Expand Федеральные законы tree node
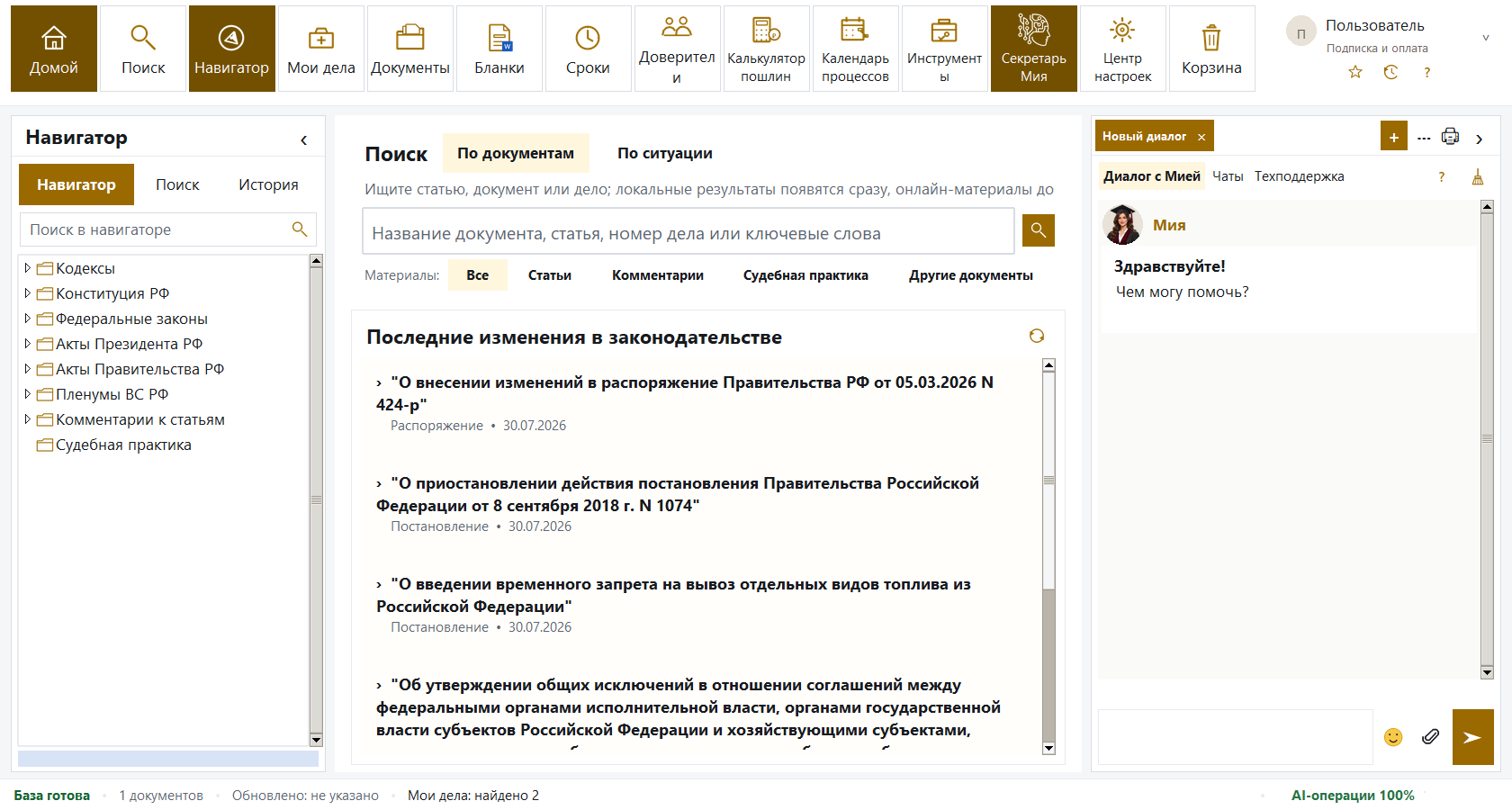This screenshot has width=1512, height=810. (28, 319)
